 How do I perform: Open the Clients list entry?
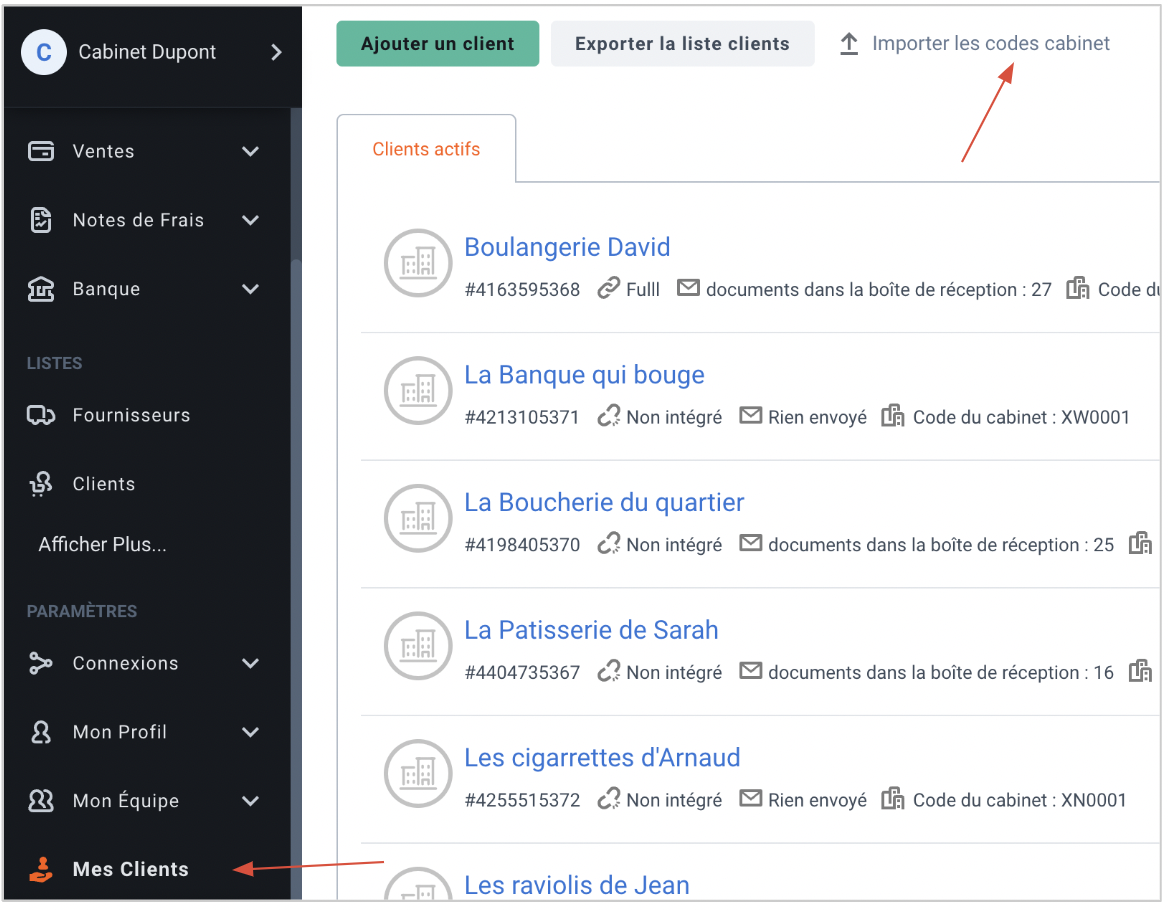click(x=104, y=484)
